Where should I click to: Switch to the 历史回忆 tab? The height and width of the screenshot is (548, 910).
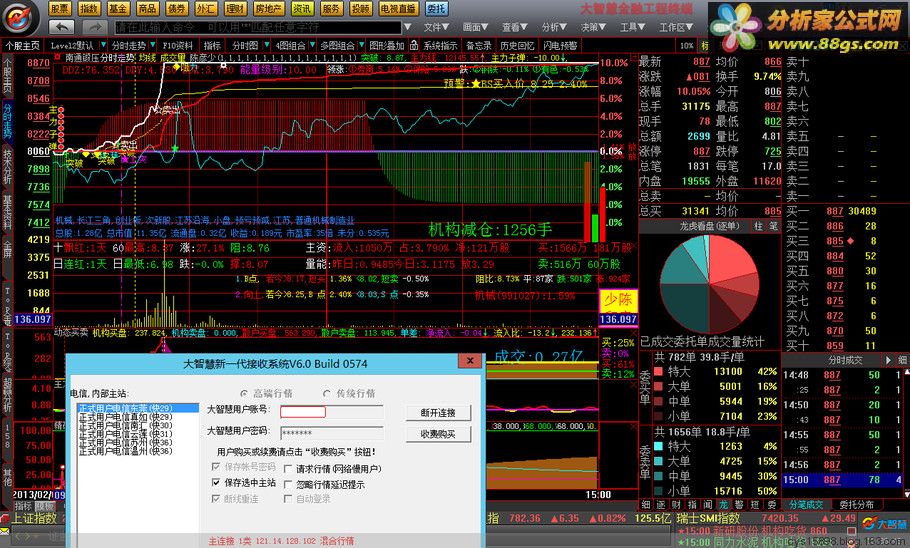[x=517, y=45]
